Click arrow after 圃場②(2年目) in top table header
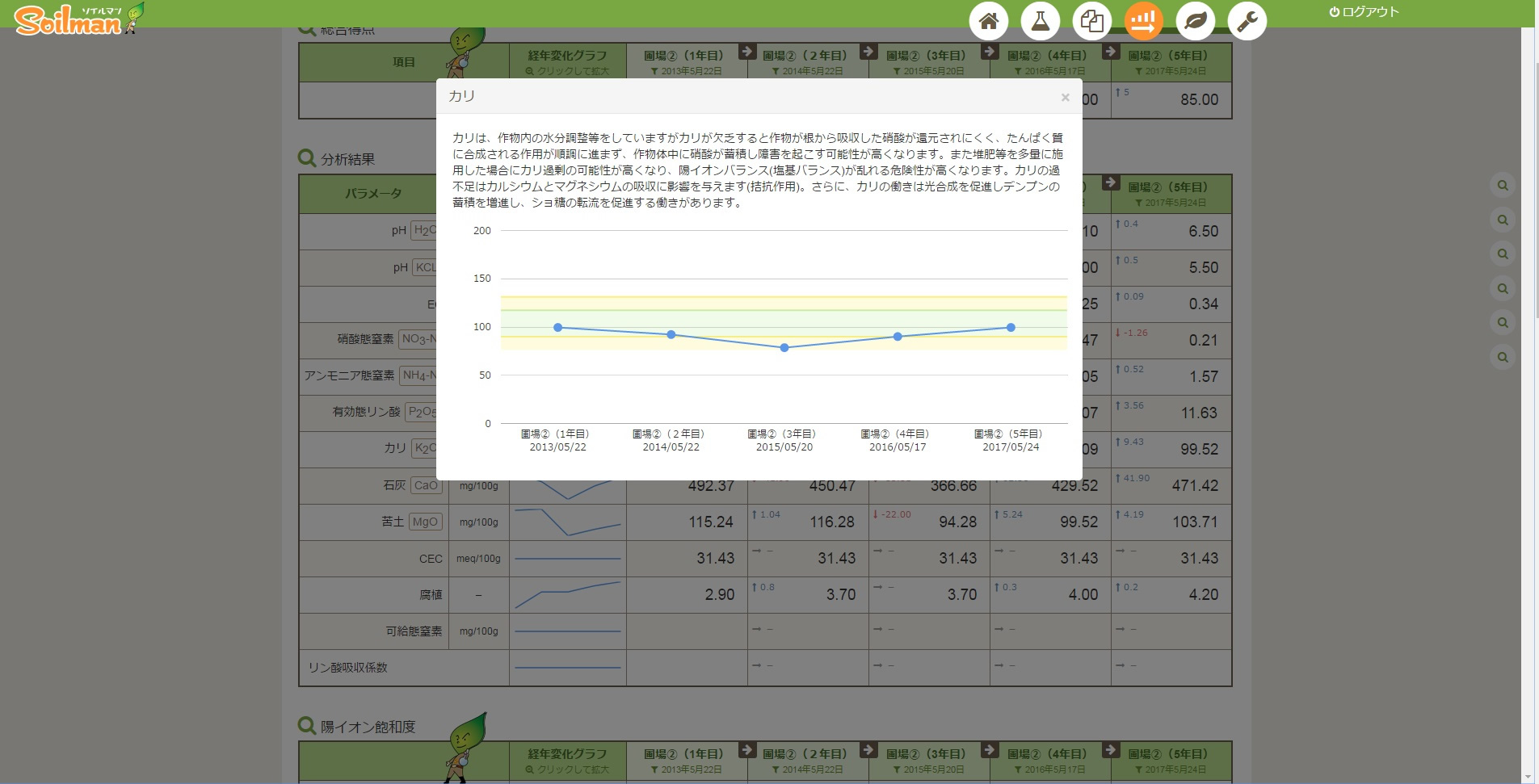1539x784 pixels. tap(868, 51)
